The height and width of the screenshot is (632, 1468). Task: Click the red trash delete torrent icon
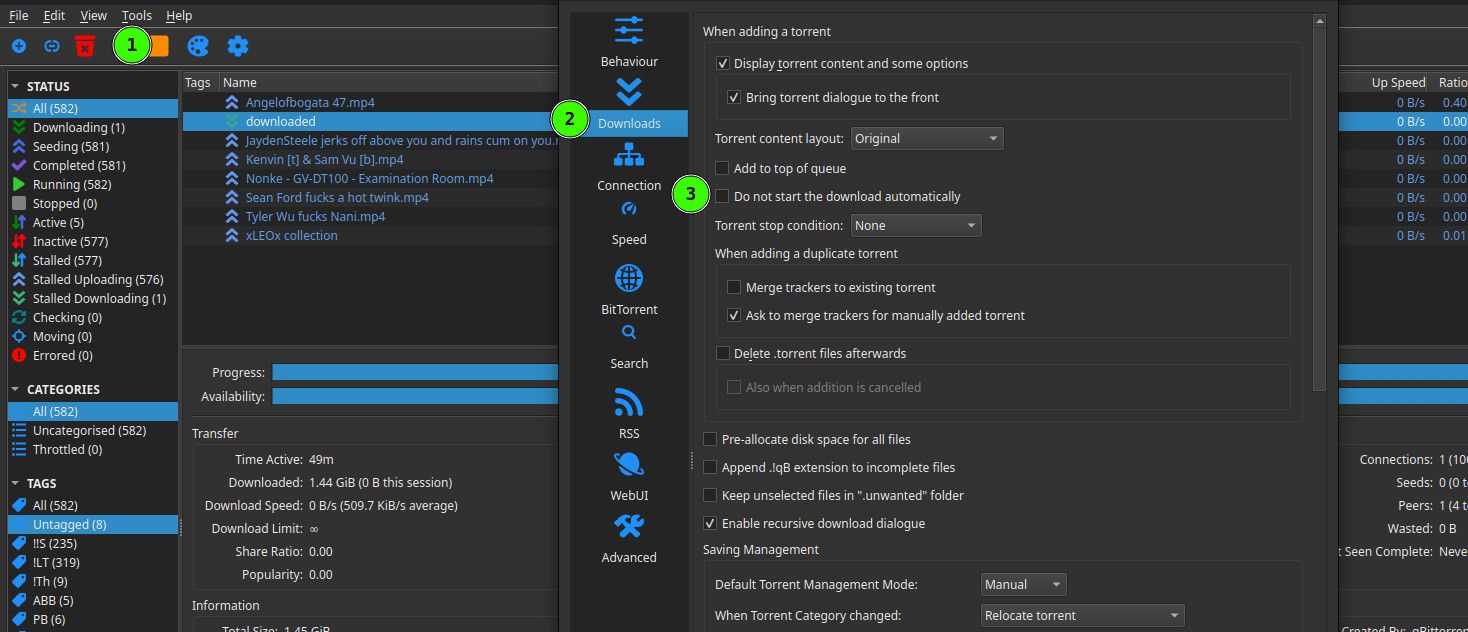click(85, 46)
